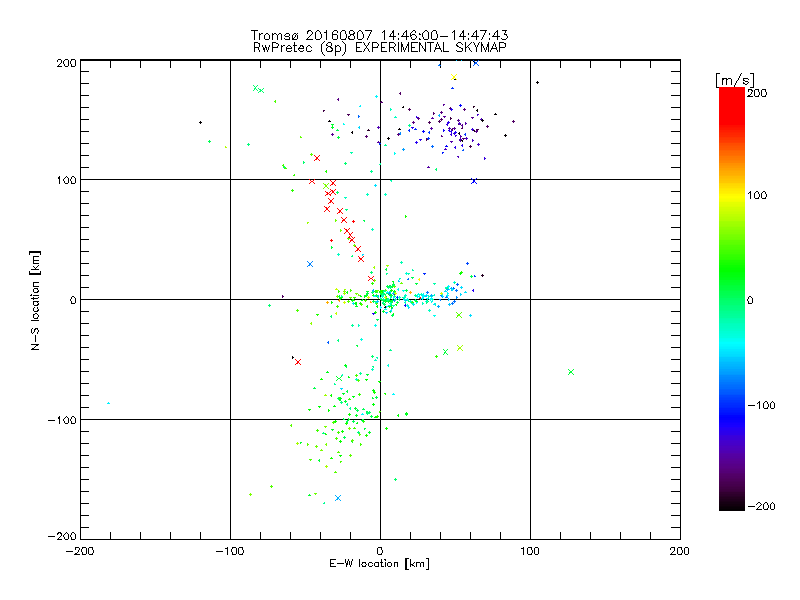The width and height of the screenshot is (800, 600).
Task: Click the E-W axis tick label "0"
Action: [380, 551]
